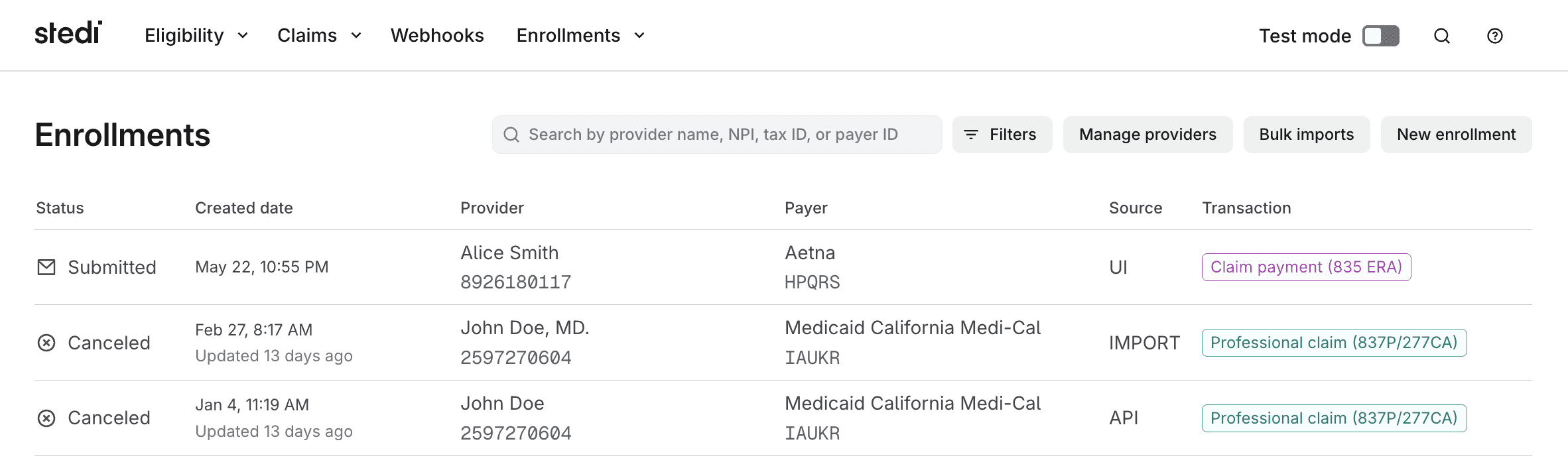Click canceled icon on John Doe, MD. row
This screenshot has width=1568, height=476.
[46, 343]
